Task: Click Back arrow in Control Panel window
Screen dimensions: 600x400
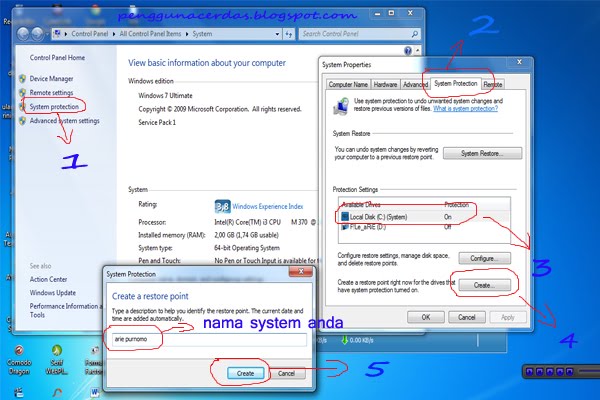Action: pyautogui.click(x=23, y=34)
